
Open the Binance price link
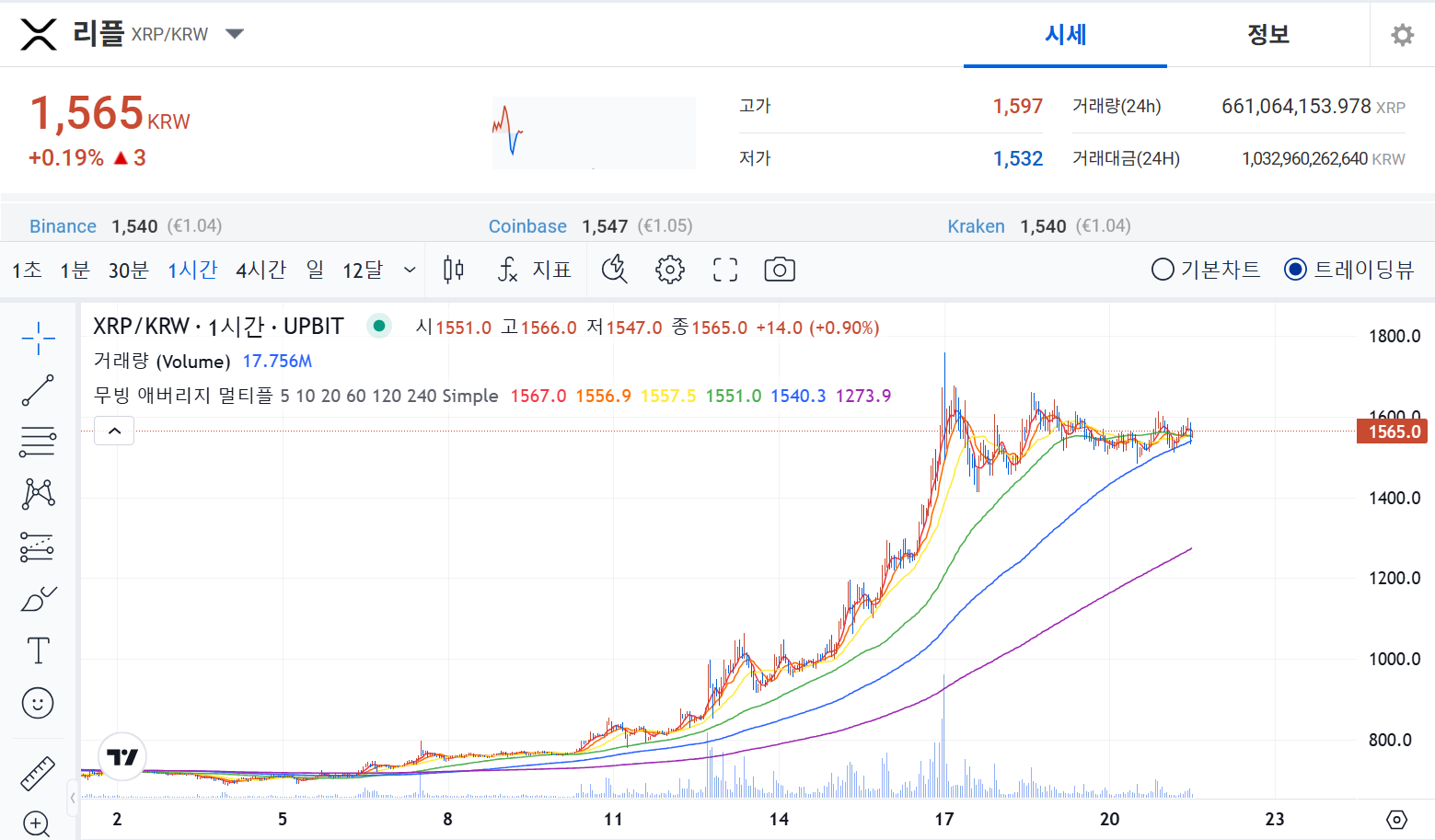[x=63, y=226]
